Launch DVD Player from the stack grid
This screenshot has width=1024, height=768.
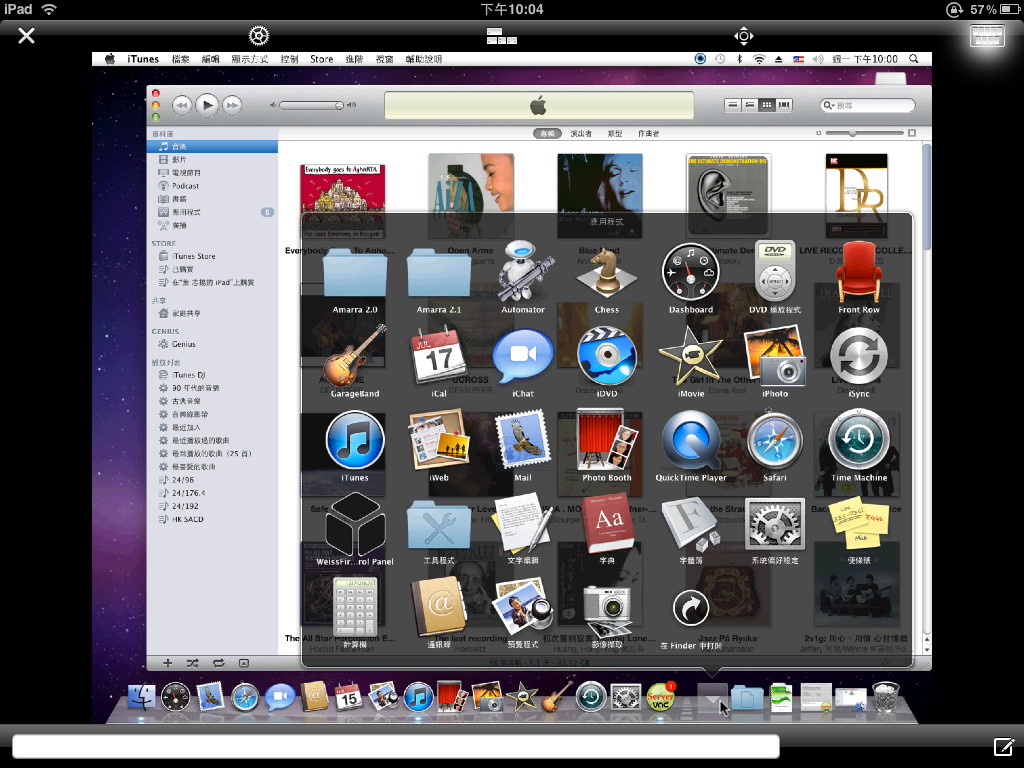(x=775, y=272)
